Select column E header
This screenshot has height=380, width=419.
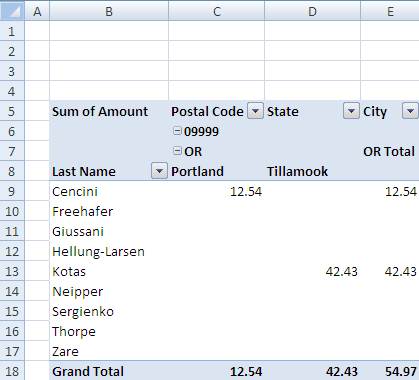click(x=390, y=11)
